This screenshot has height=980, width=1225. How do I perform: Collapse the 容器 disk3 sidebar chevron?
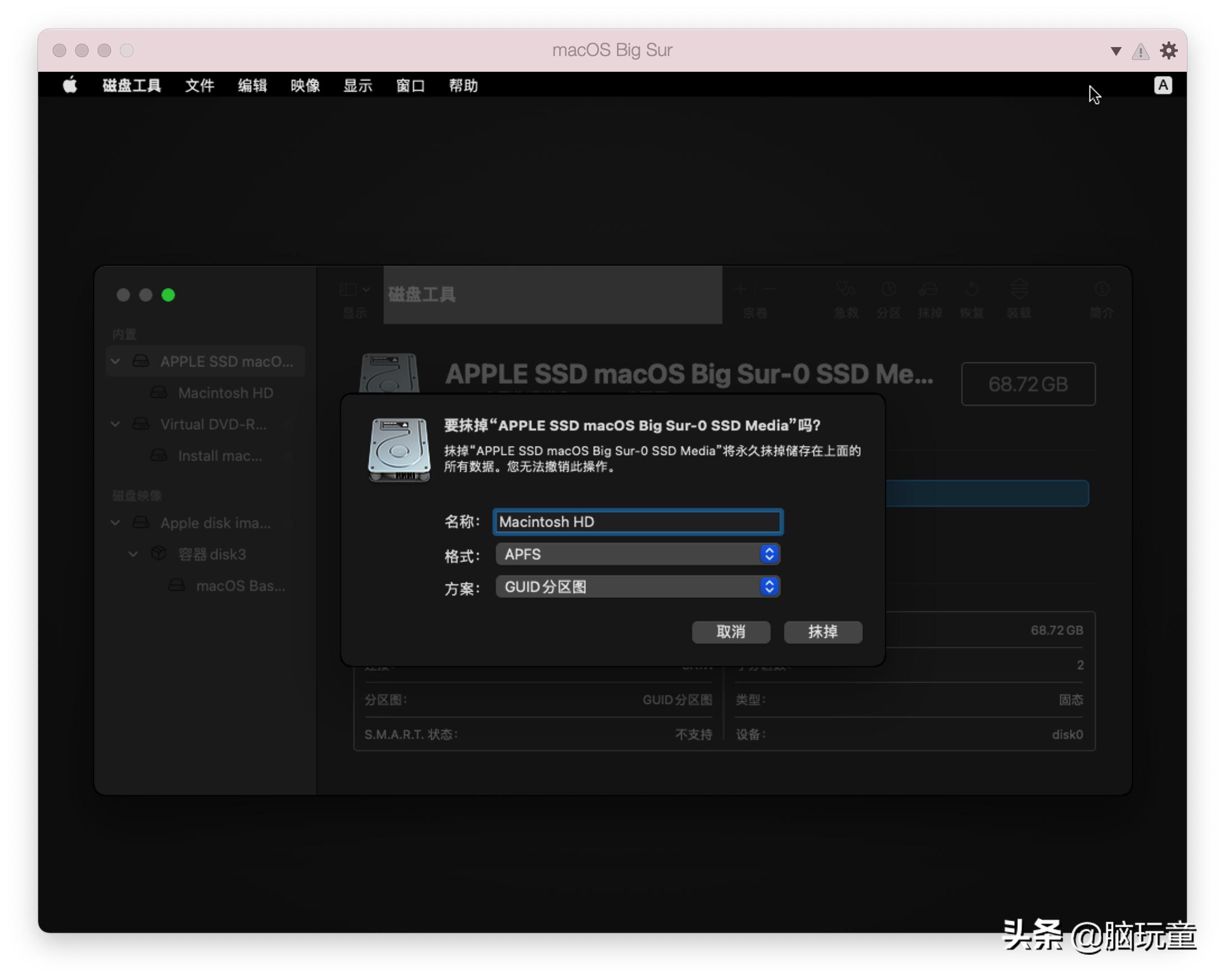tap(133, 553)
